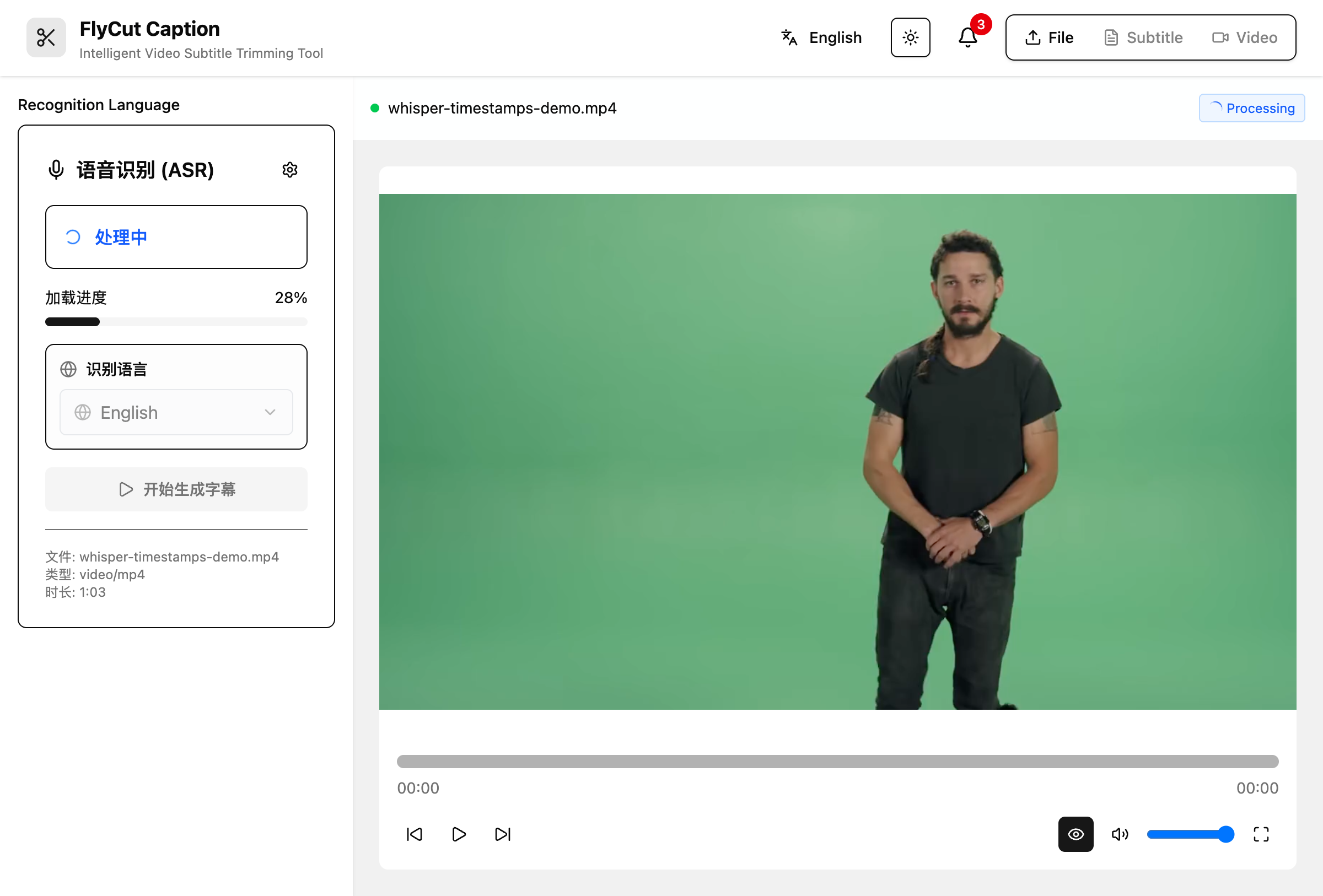This screenshot has height=896, width=1323.
Task: Play the video
Action: tap(459, 834)
